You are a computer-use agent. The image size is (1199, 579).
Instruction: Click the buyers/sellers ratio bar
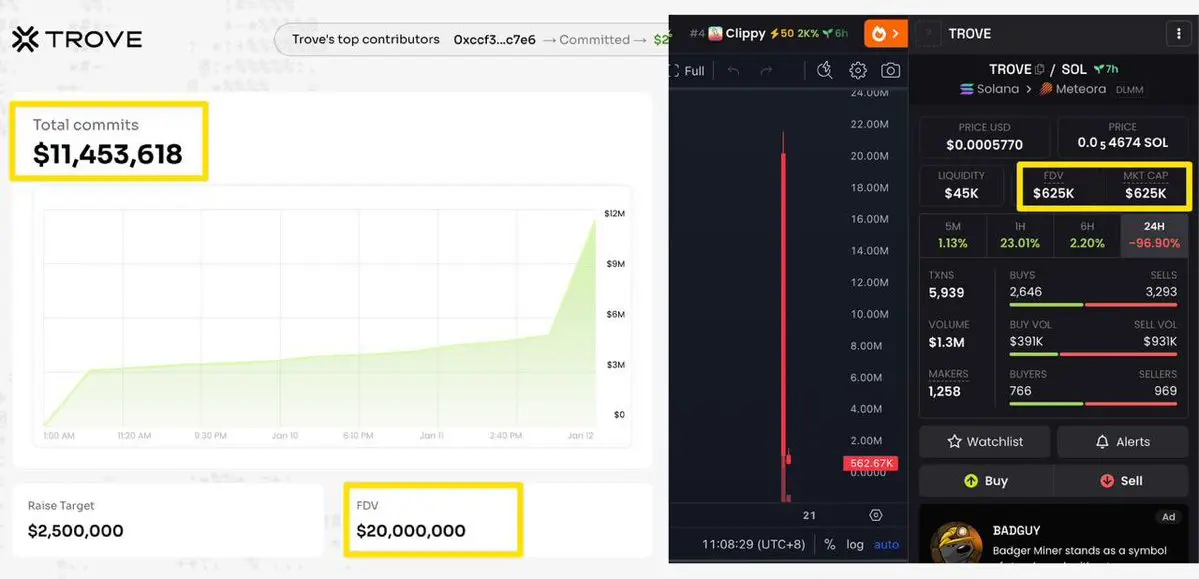[1093, 404]
